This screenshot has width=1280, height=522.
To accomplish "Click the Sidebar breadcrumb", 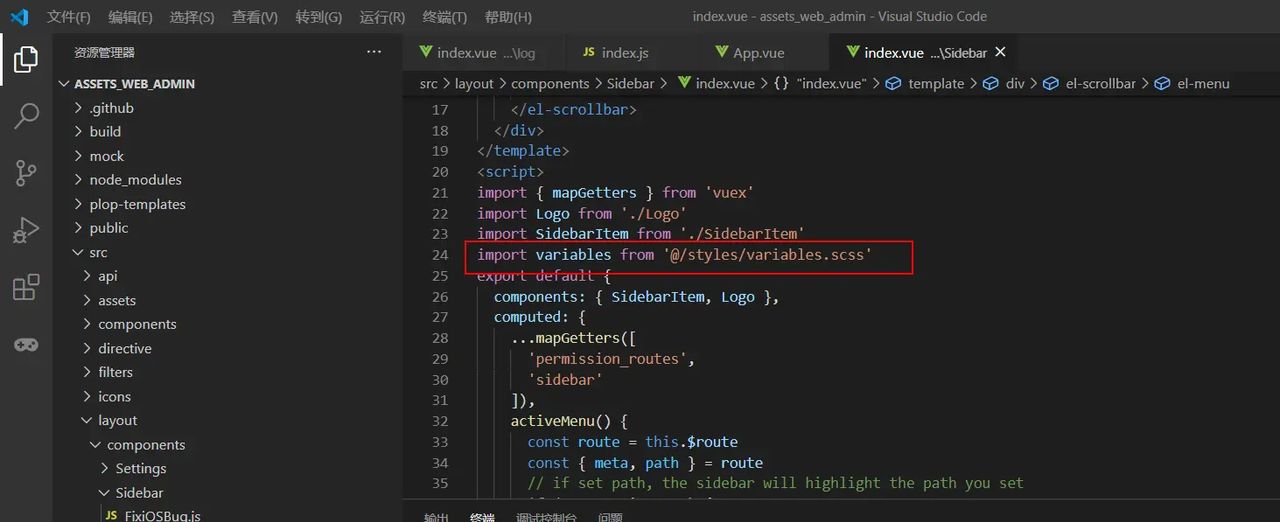I will [630, 84].
